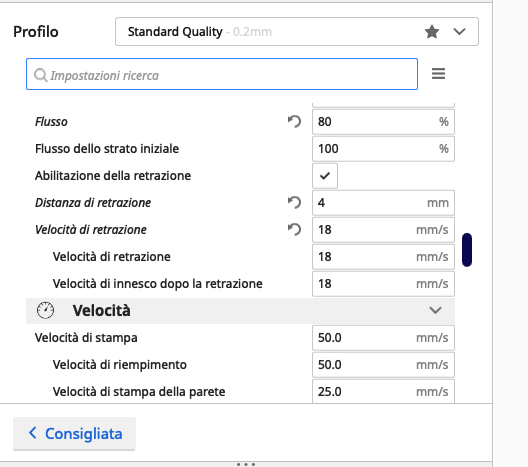The image size is (528, 467).
Task: Edit Velocità di innesco dopo la retrazione value
Action: coord(383,284)
